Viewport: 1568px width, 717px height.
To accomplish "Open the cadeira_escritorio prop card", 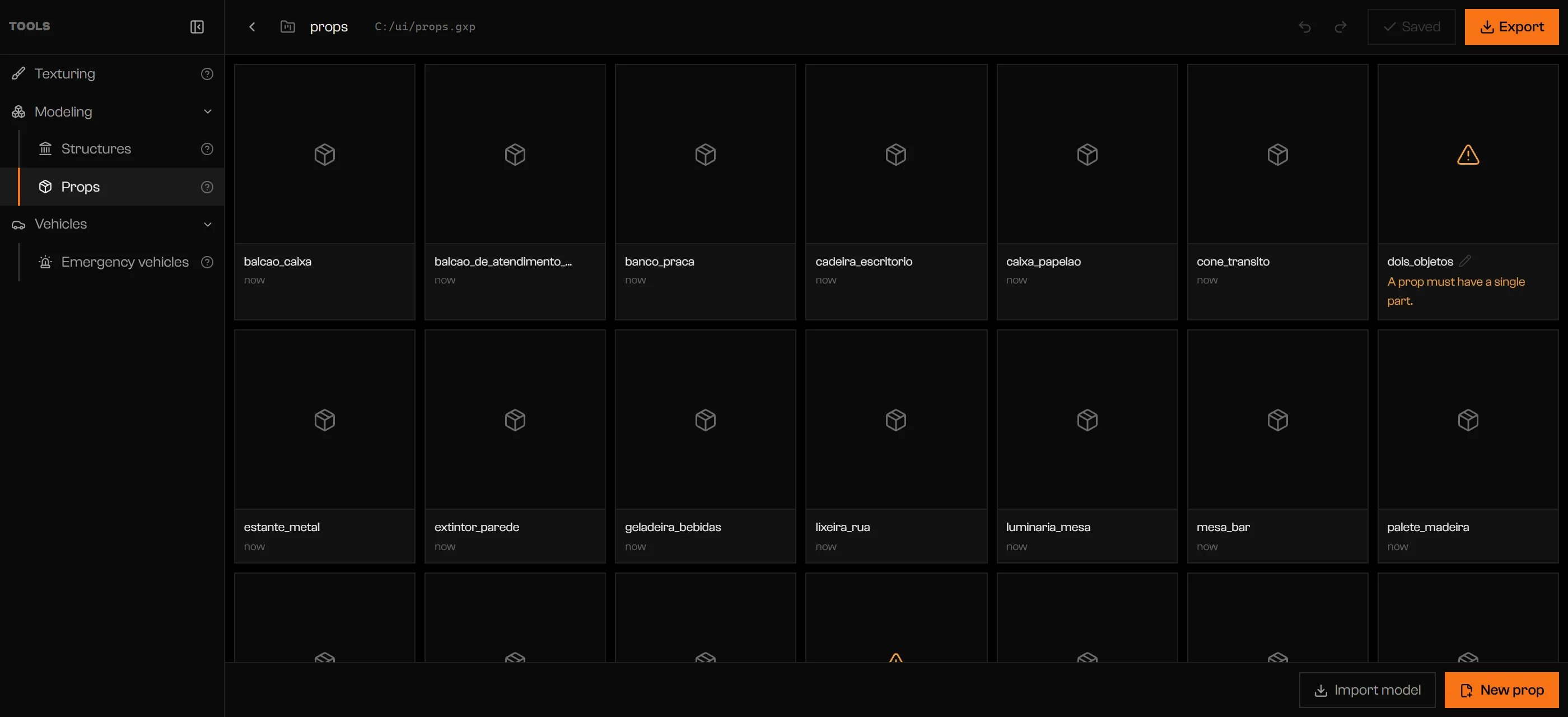I will coord(896,192).
